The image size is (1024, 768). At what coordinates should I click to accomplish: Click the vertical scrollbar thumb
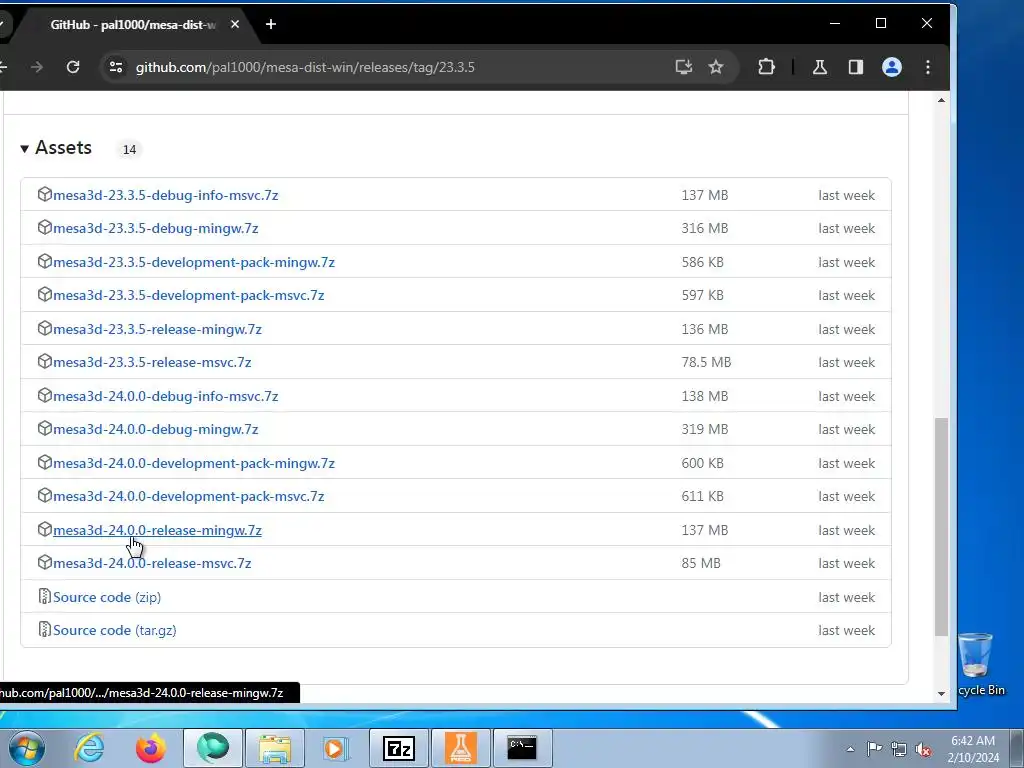941,526
